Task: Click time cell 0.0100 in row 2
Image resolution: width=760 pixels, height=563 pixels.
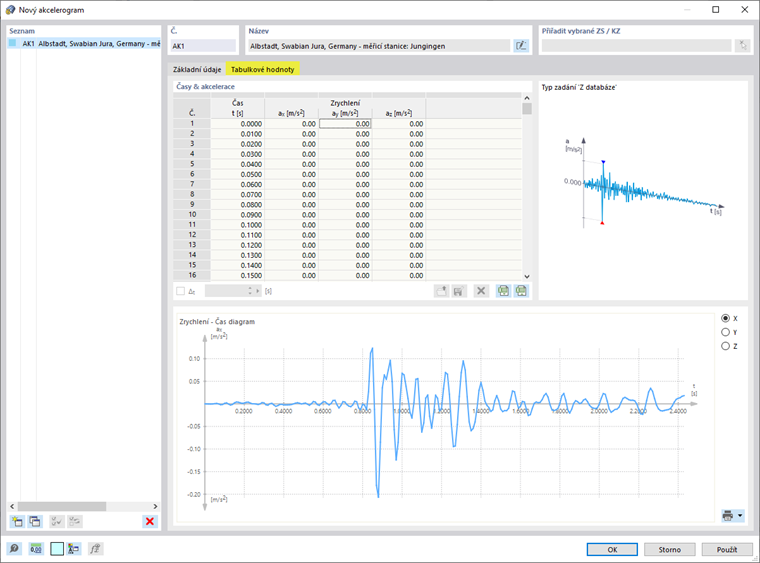Action: (238, 134)
